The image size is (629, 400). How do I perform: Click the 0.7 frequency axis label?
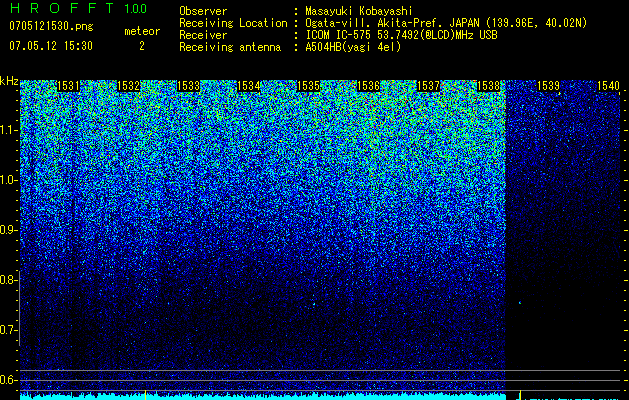pyautogui.click(x=8, y=330)
